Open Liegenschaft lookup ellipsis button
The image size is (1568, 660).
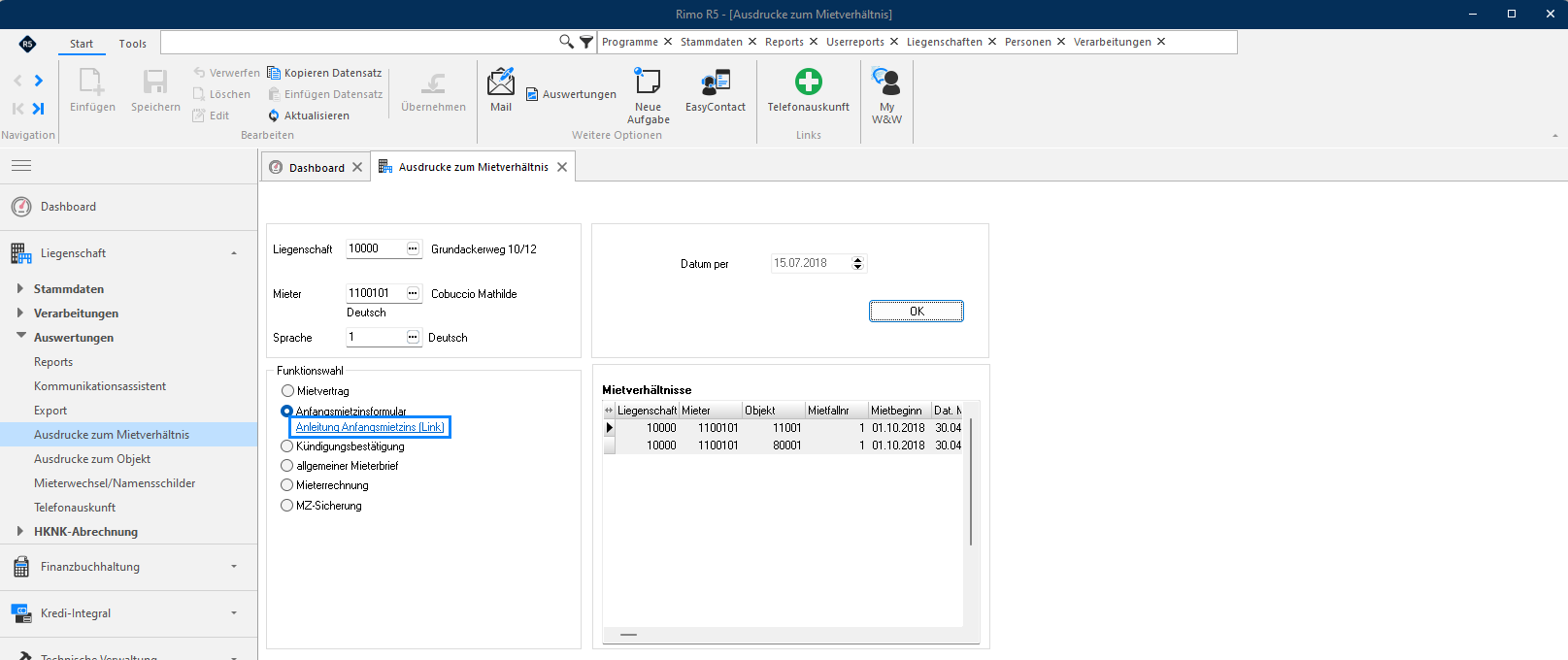[x=413, y=248]
